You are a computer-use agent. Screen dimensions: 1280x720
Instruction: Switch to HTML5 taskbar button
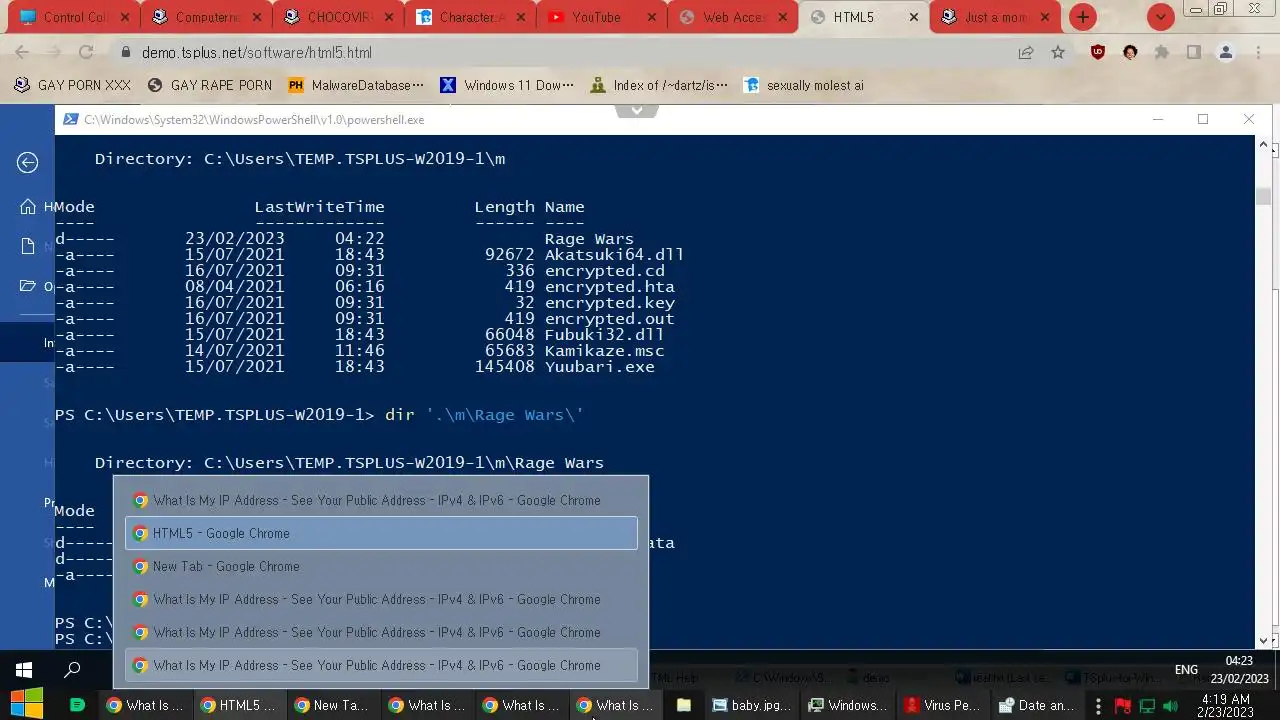coord(238,705)
